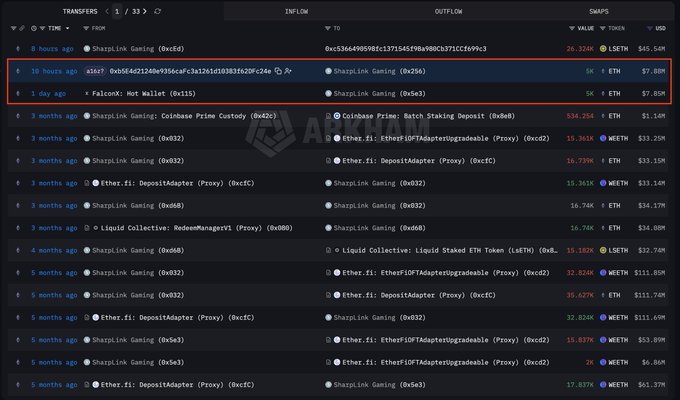Image resolution: width=680 pixels, height=400 pixels.
Task: Click the page number field showing 1
Action: [x=117, y=11]
